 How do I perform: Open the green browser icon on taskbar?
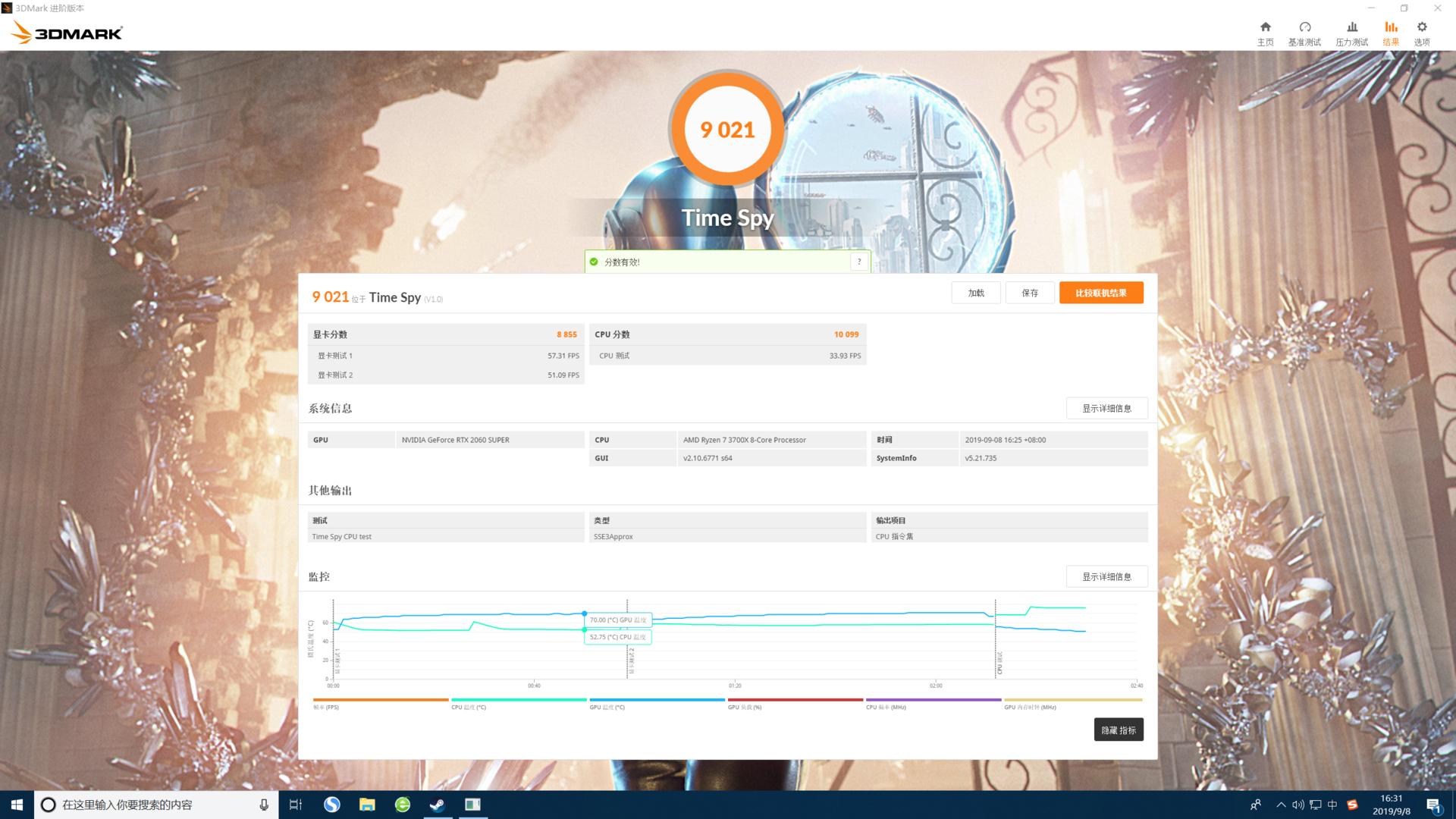[x=401, y=805]
